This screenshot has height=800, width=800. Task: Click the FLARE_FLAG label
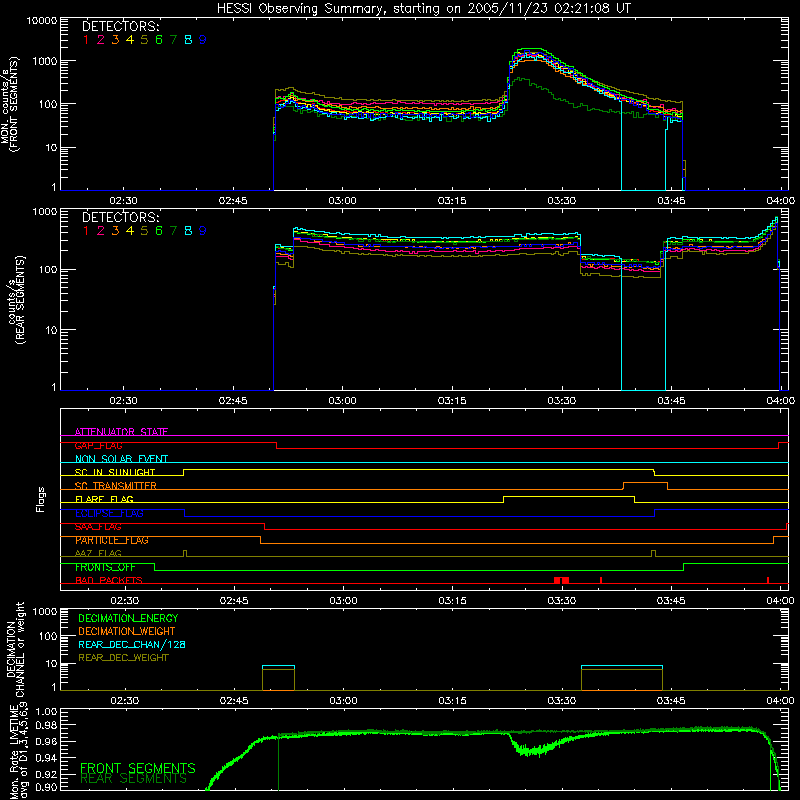[x=104, y=499]
